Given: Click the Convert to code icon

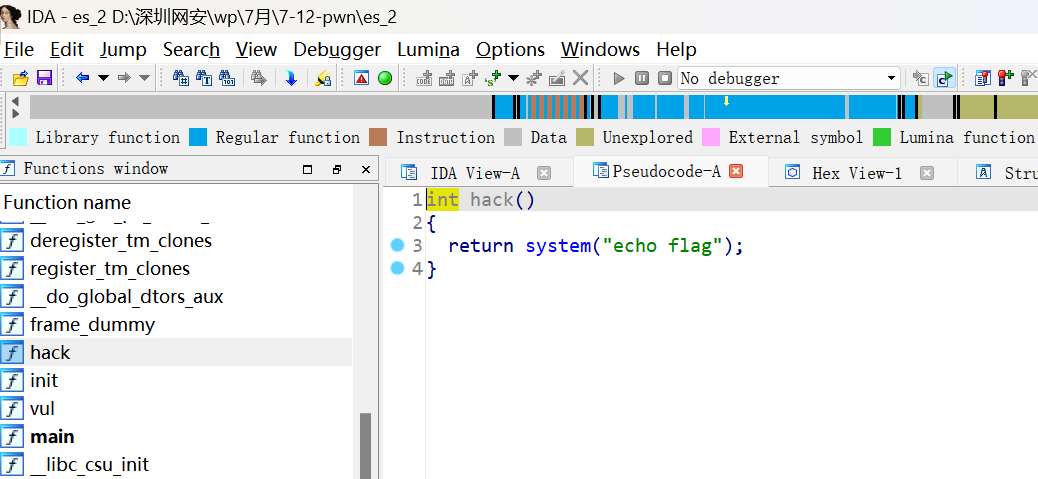Looking at the screenshot, I should [424, 78].
